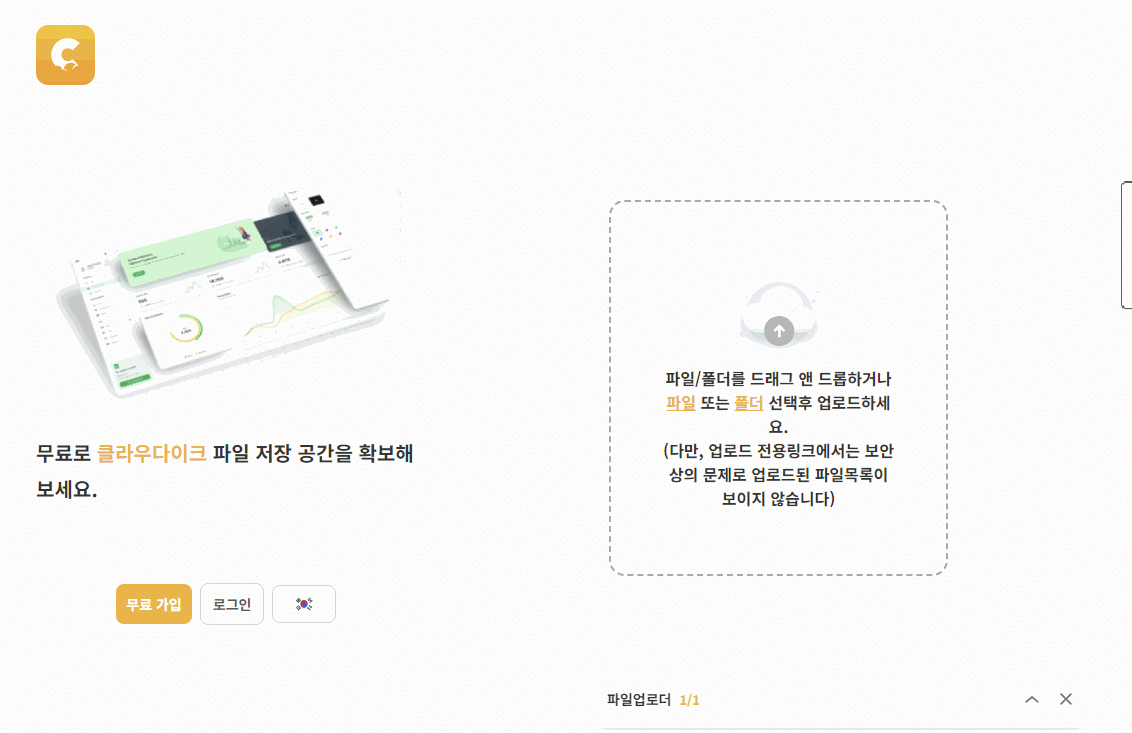Viewport: 1132px width, 733px height.
Task: Click the Cloudike orange logo icon
Action: (66, 55)
